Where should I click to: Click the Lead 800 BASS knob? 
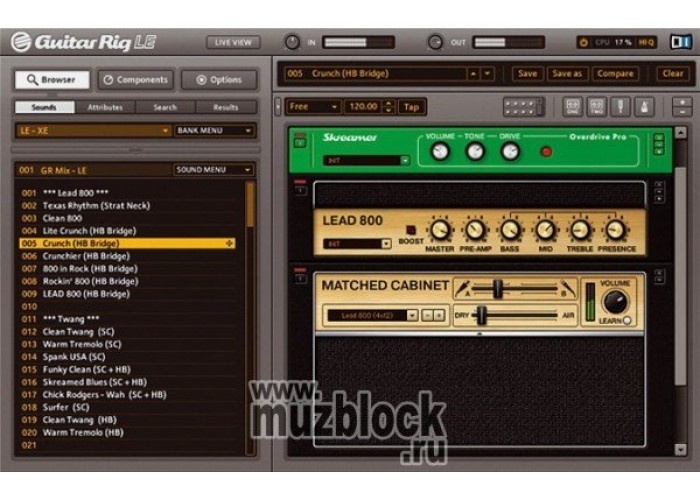pos(510,230)
